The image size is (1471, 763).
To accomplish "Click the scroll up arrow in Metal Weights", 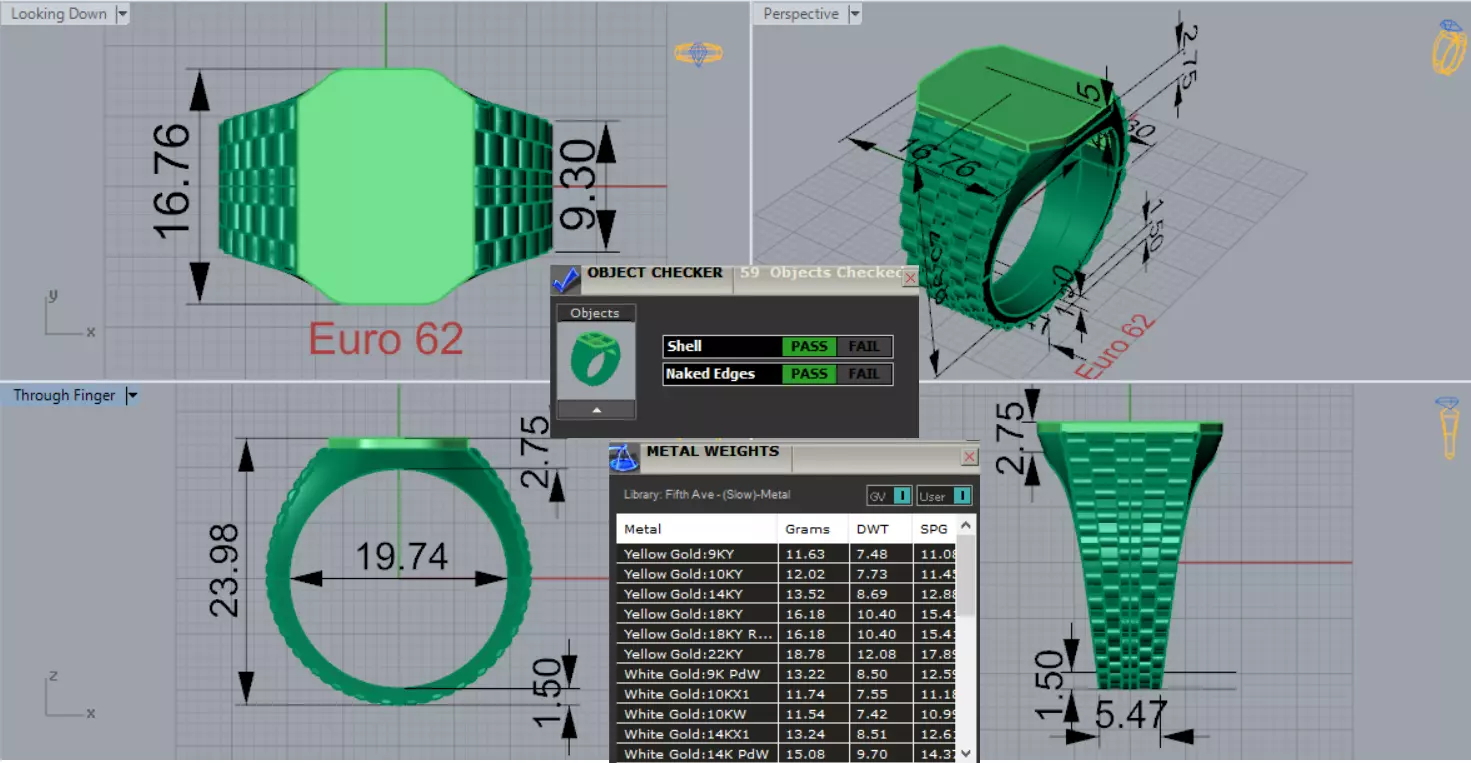I will click(966, 525).
